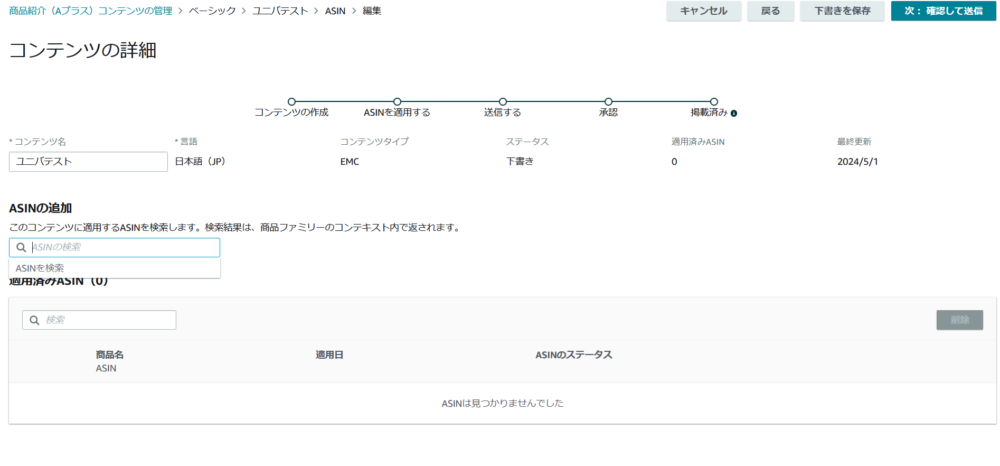Select the ASINを適用する step circle
1000x466 pixels.
[x=397, y=101]
